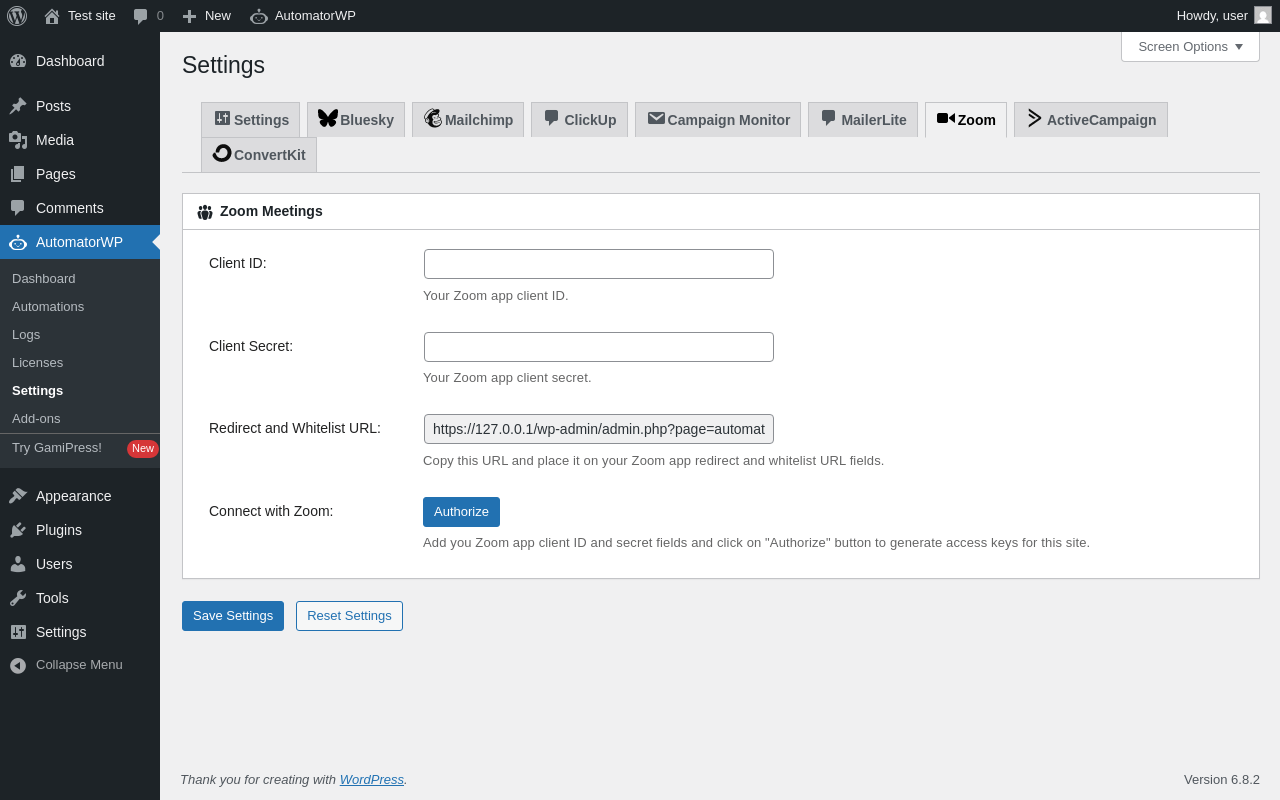The image size is (1280, 800).
Task: Focus the Client ID input field
Action: coord(599,264)
